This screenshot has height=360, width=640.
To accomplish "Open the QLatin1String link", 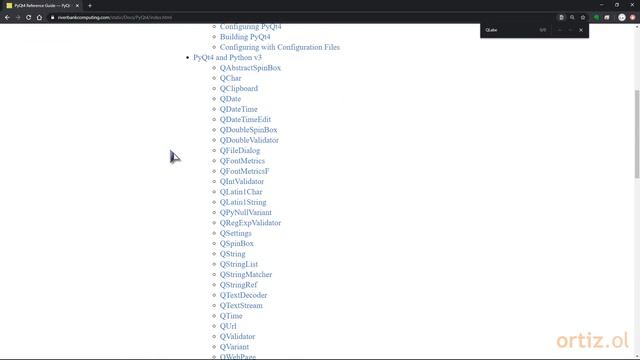I will tap(243, 202).
